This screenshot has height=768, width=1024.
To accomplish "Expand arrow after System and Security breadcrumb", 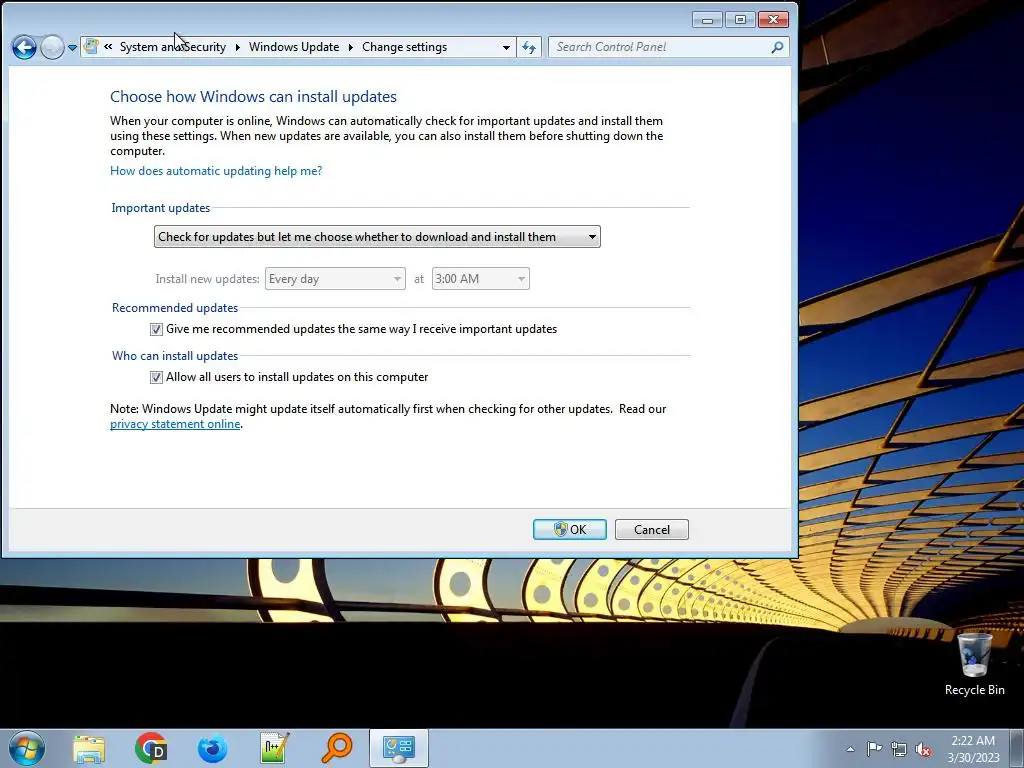I will point(238,47).
